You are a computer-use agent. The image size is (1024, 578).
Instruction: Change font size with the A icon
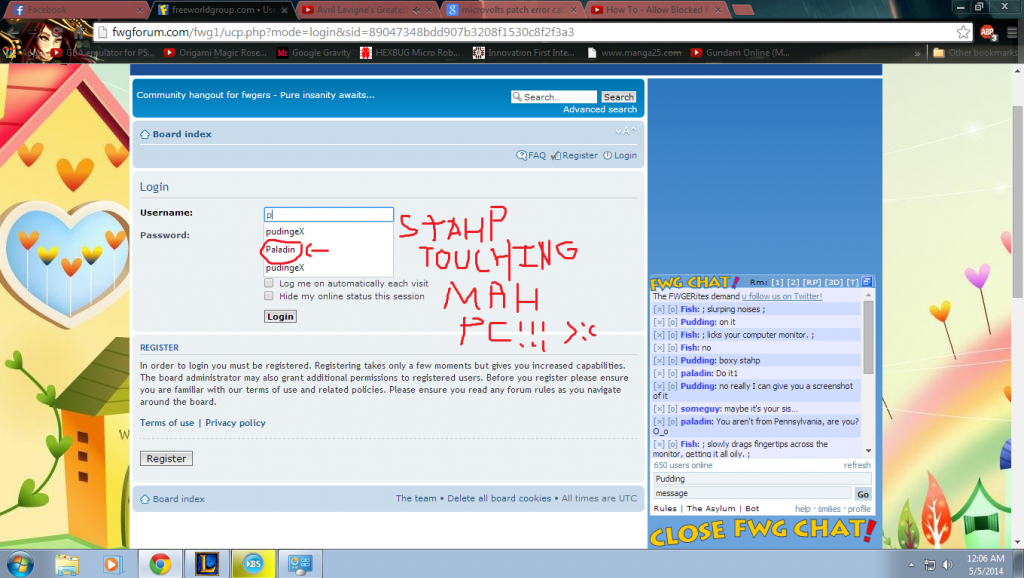(x=625, y=133)
